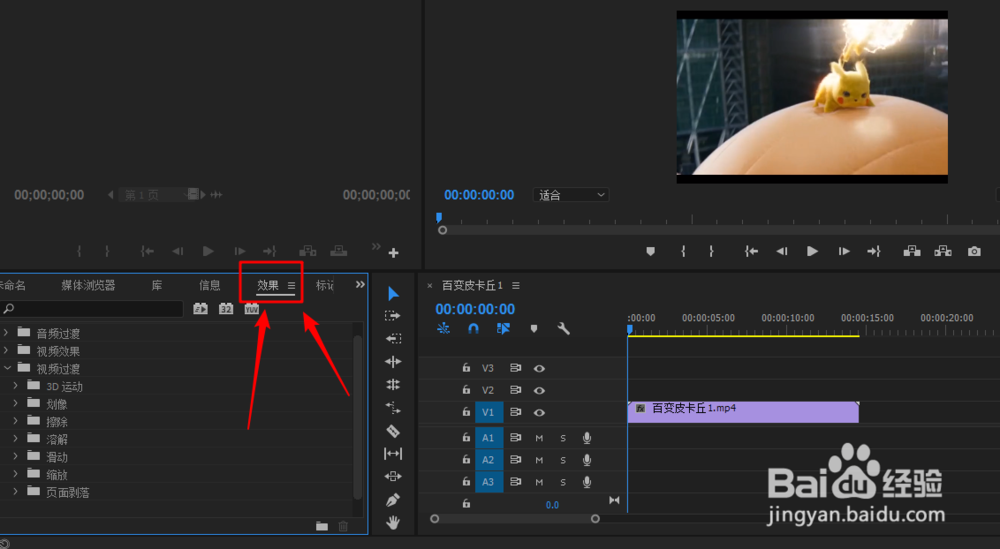Open the 百变皮卡丘1 sequence panel menu
Image resolution: width=1000 pixels, height=549 pixels.
(x=516, y=286)
